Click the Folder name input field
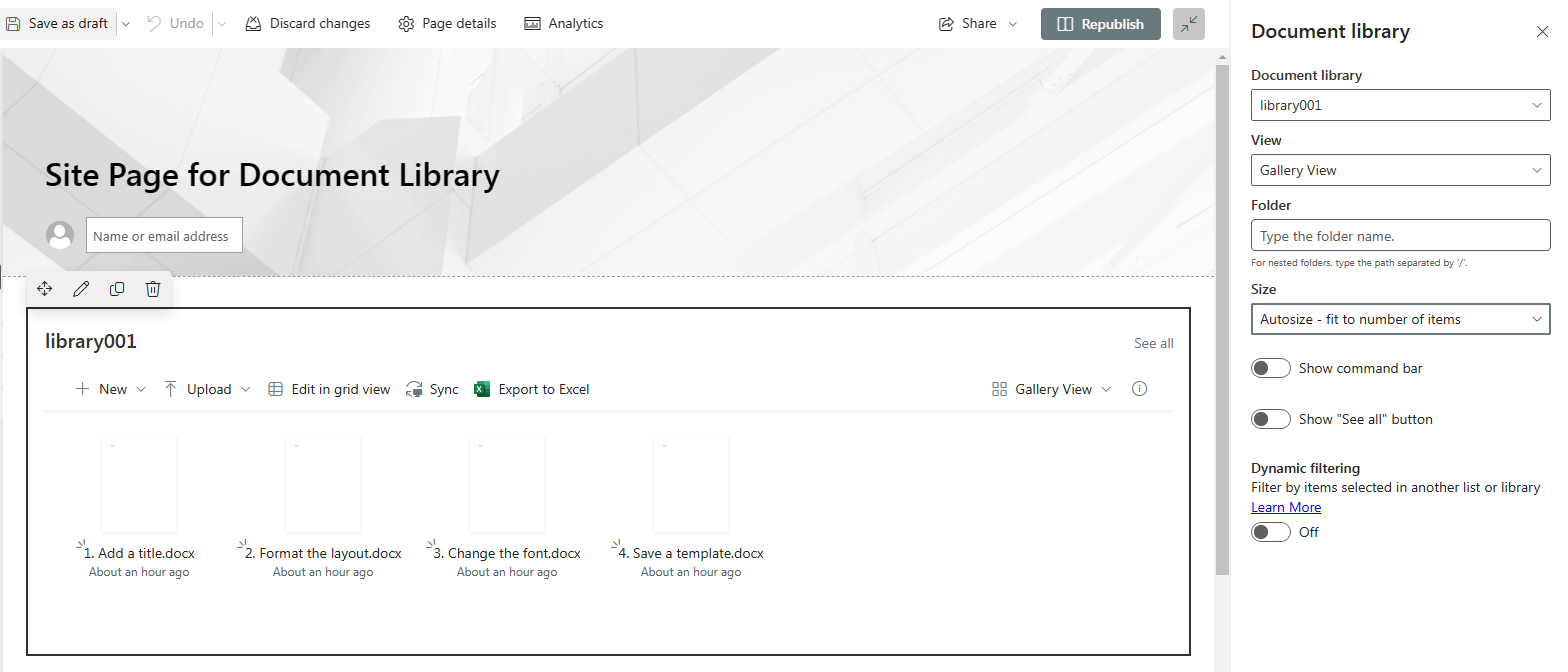The height and width of the screenshot is (672, 1568). [x=1400, y=236]
